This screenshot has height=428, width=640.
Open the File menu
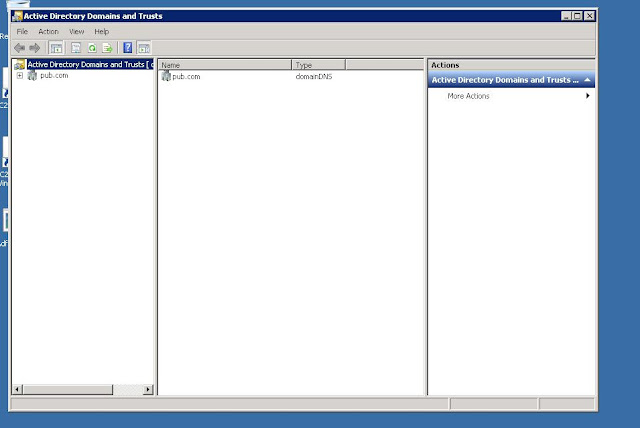[x=22, y=31]
